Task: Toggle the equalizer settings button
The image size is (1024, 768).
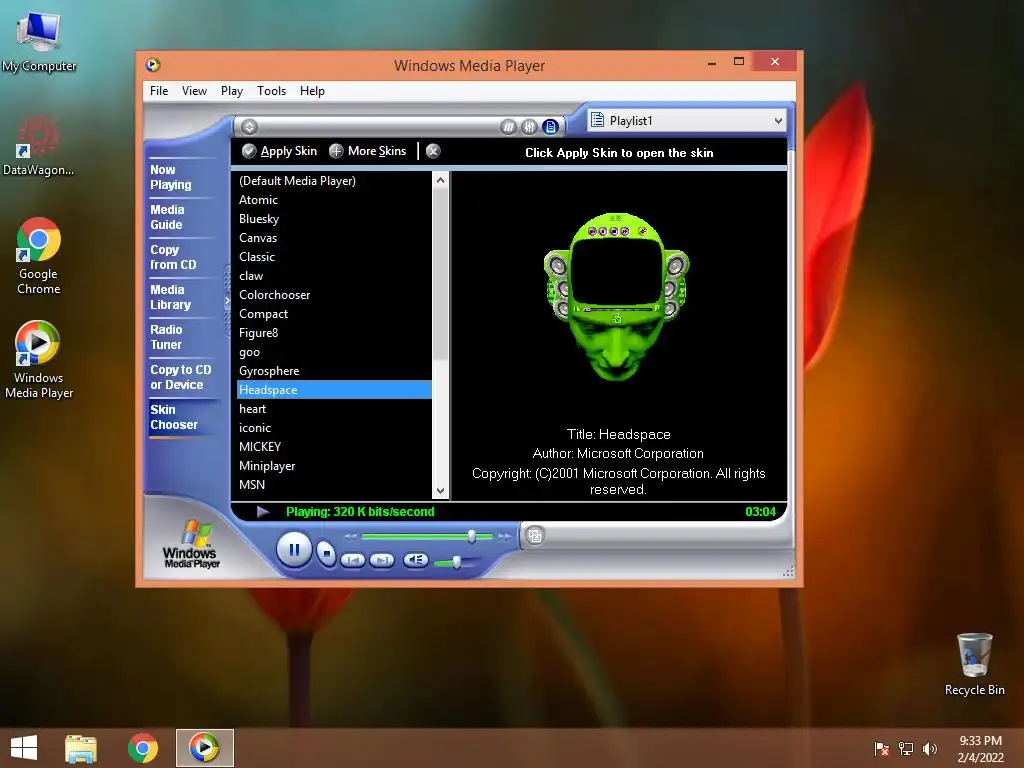Action: [x=529, y=127]
